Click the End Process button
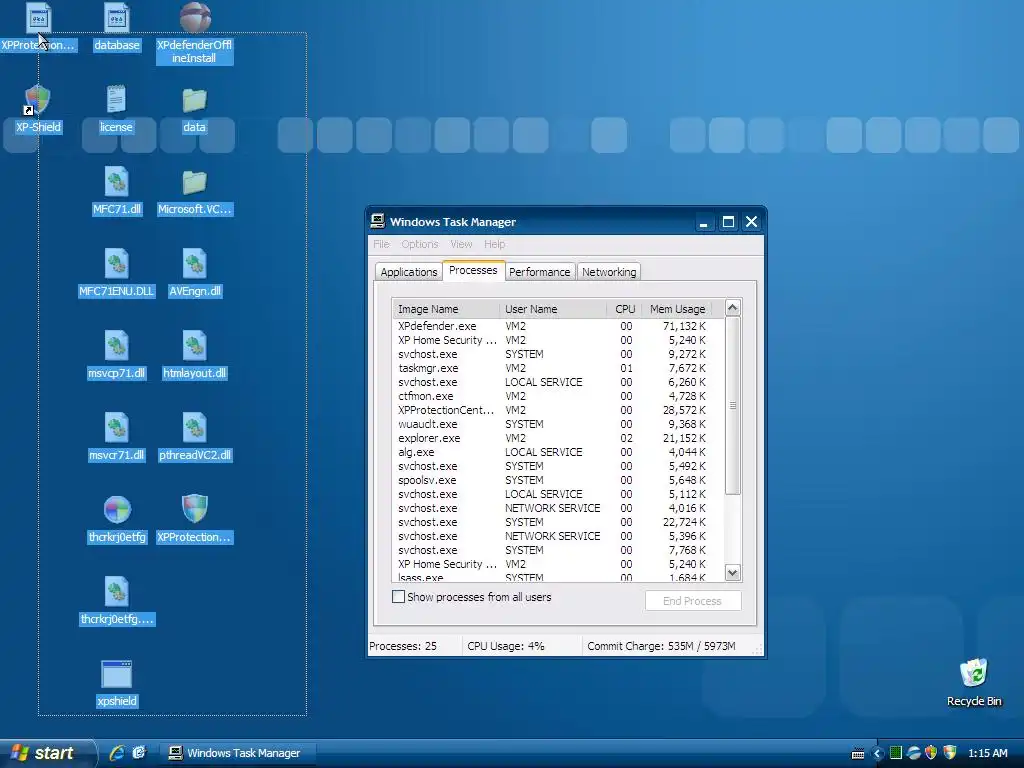The width and height of the screenshot is (1024, 768). coord(693,601)
